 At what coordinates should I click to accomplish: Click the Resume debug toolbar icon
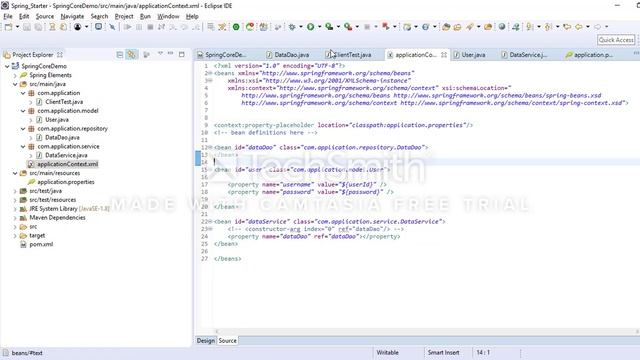127,27
